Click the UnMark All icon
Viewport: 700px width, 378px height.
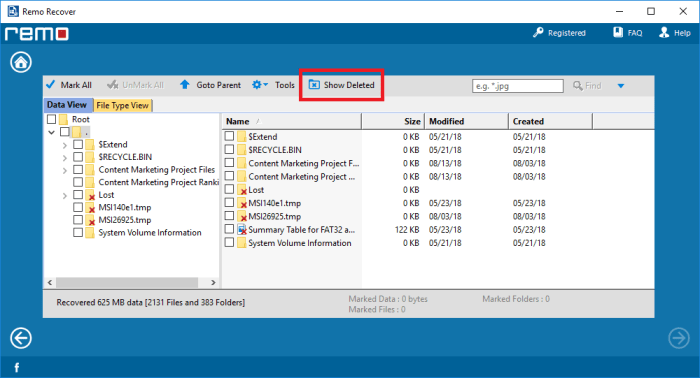click(113, 84)
